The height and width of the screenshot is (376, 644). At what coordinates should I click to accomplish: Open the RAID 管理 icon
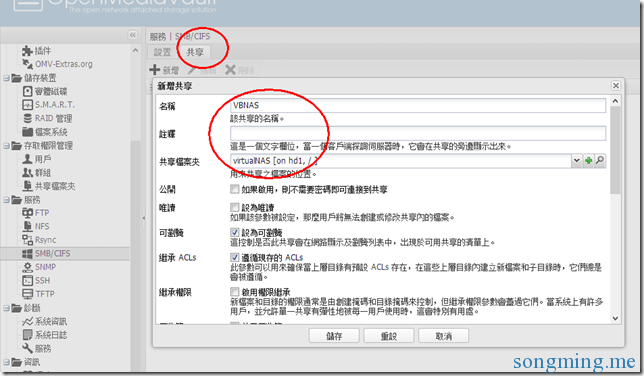point(27,118)
